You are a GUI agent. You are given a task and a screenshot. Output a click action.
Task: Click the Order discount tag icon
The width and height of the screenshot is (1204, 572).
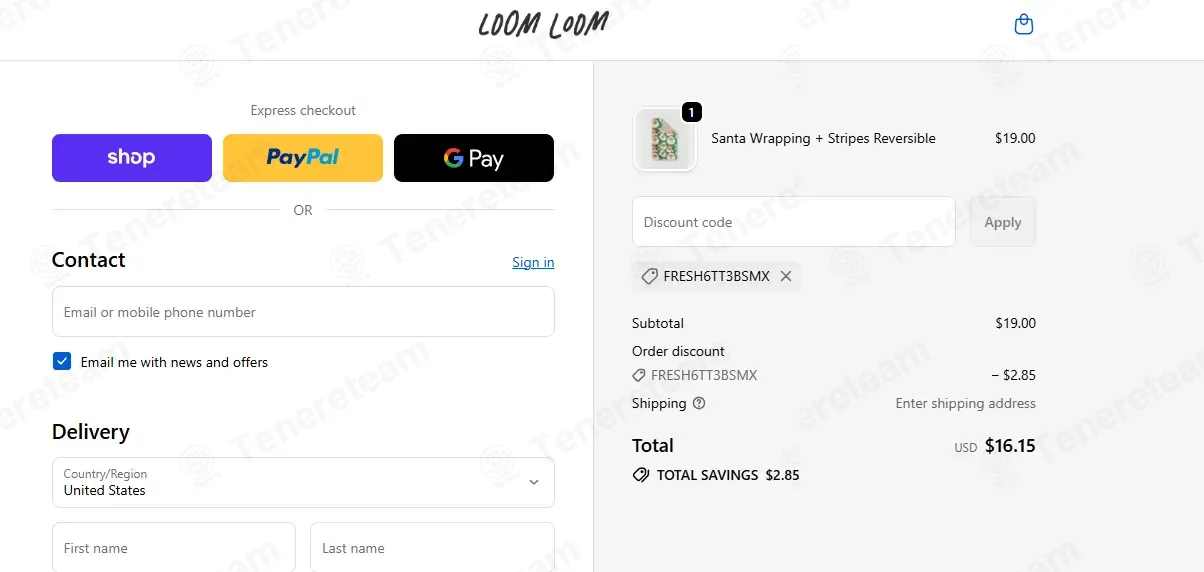[639, 376]
